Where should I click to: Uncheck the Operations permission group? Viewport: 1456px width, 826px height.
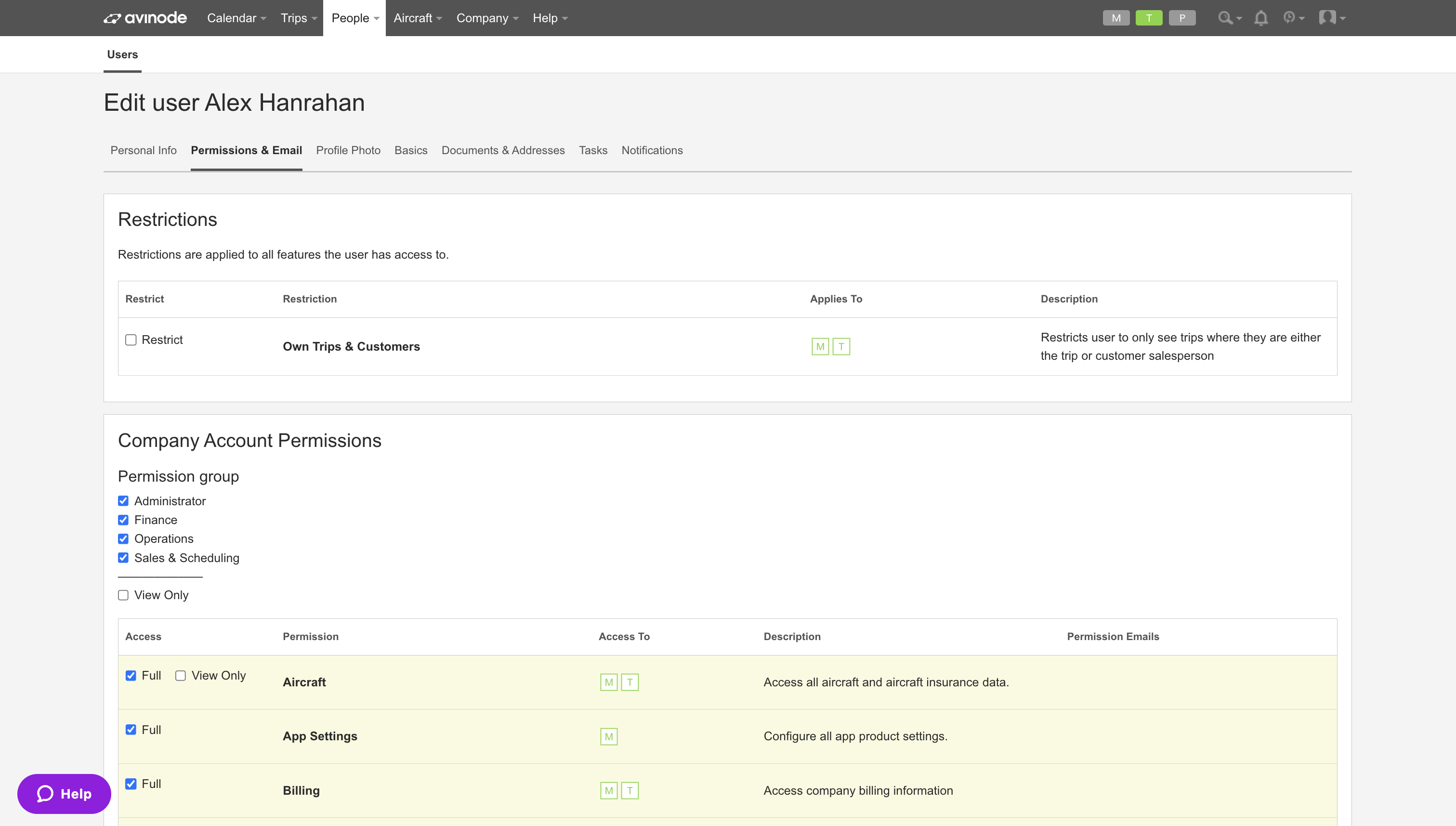pyautogui.click(x=123, y=539)
